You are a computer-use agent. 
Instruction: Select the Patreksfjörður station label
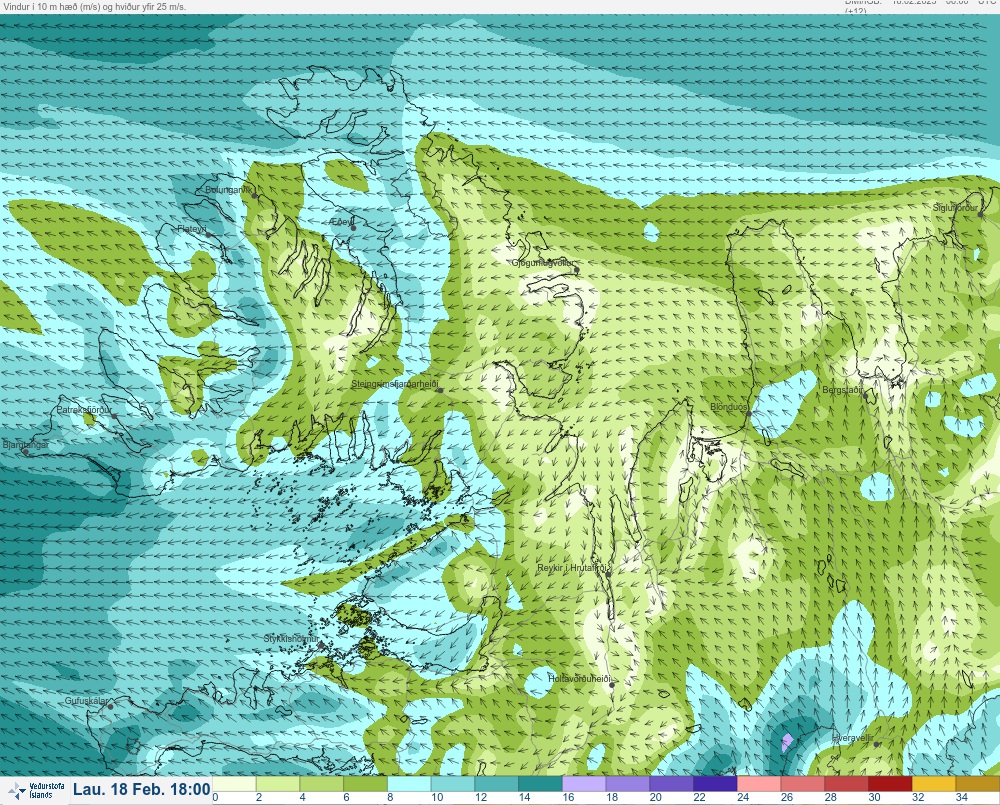point(84,410)
